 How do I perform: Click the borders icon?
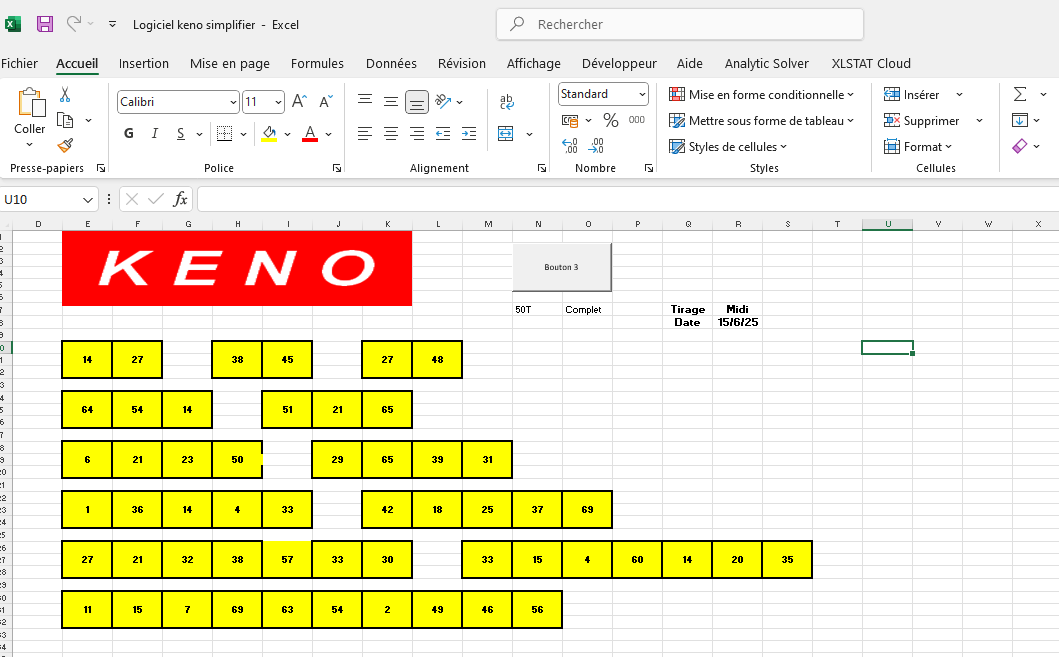tap(224, 134)
